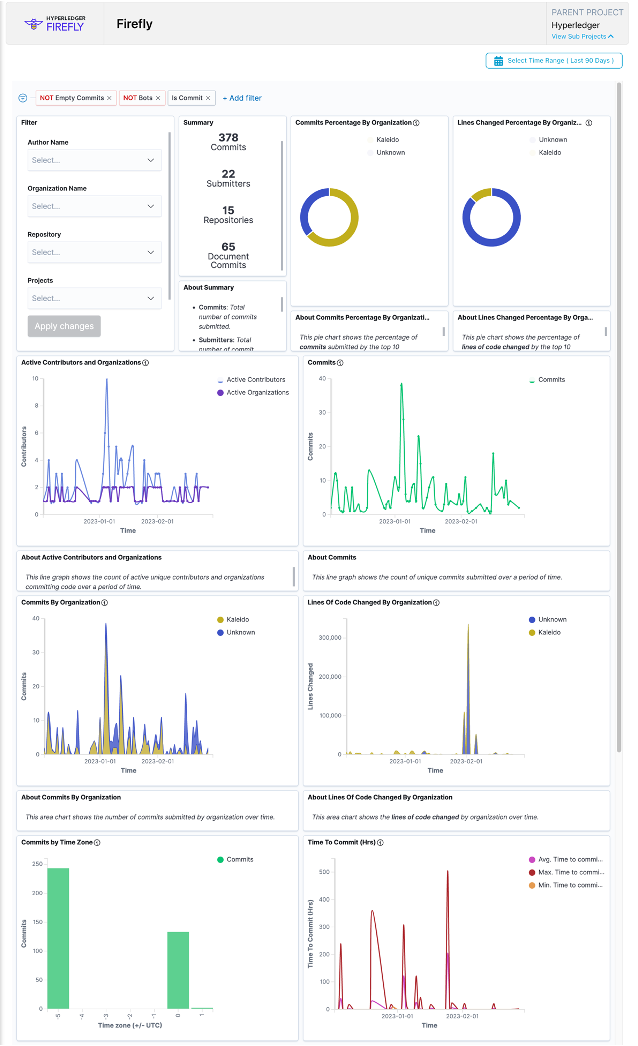Click the 15 Repositories summary value
The height and width of the screenshot is (1046, 638).
pos(228,215)
